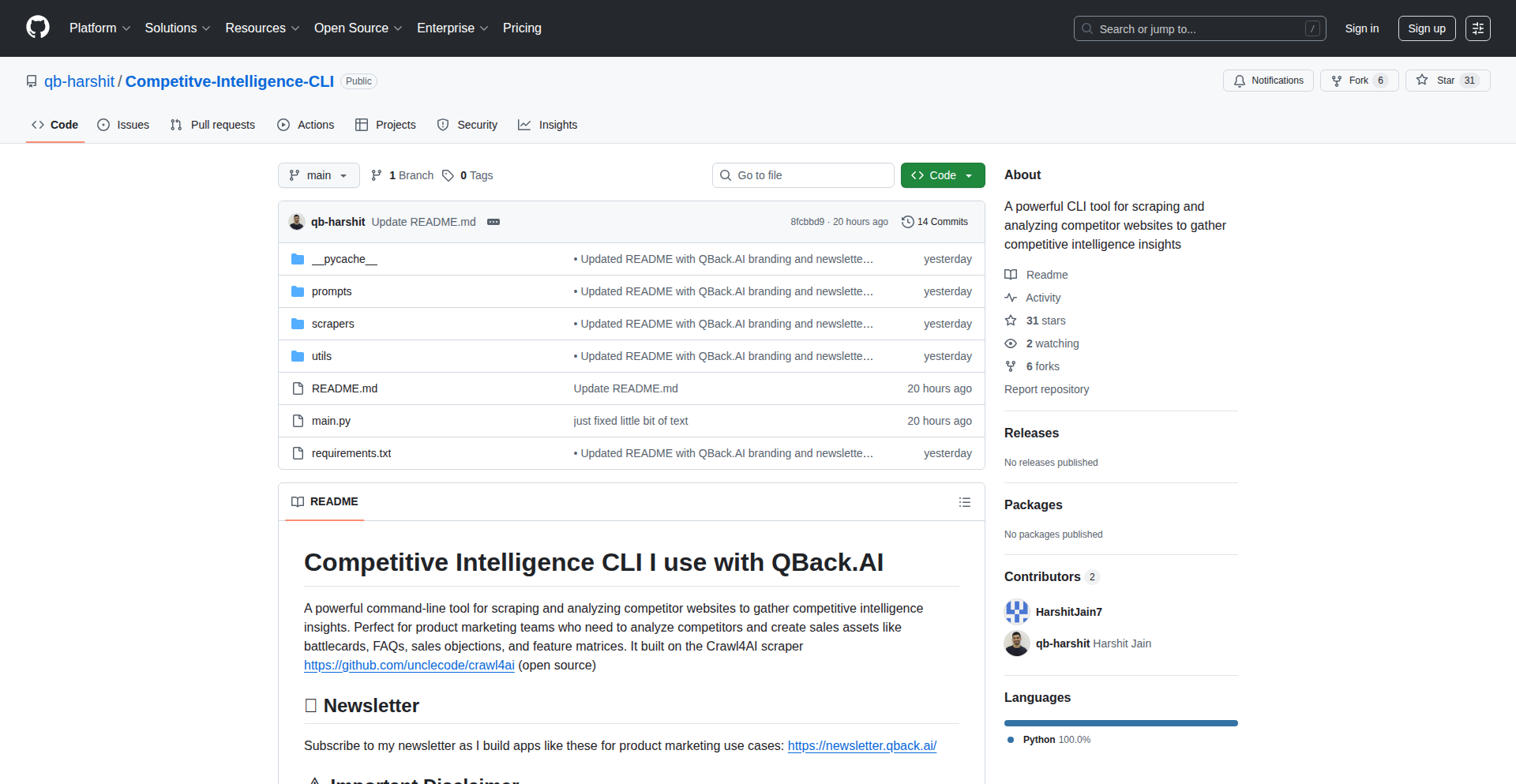Switch to the Insights tab
Screen dimensions: 1516x784
coord(548,125)
